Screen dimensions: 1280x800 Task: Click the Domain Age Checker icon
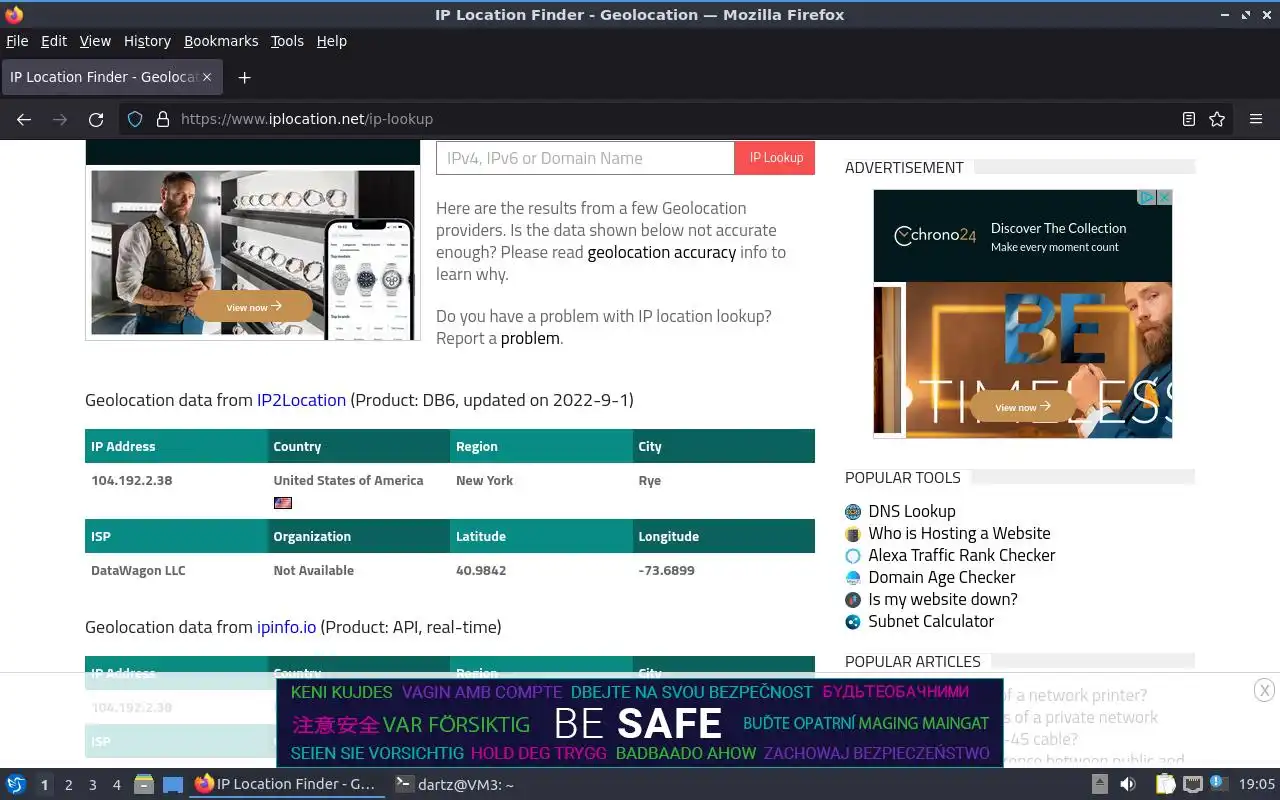coord(853,577)
